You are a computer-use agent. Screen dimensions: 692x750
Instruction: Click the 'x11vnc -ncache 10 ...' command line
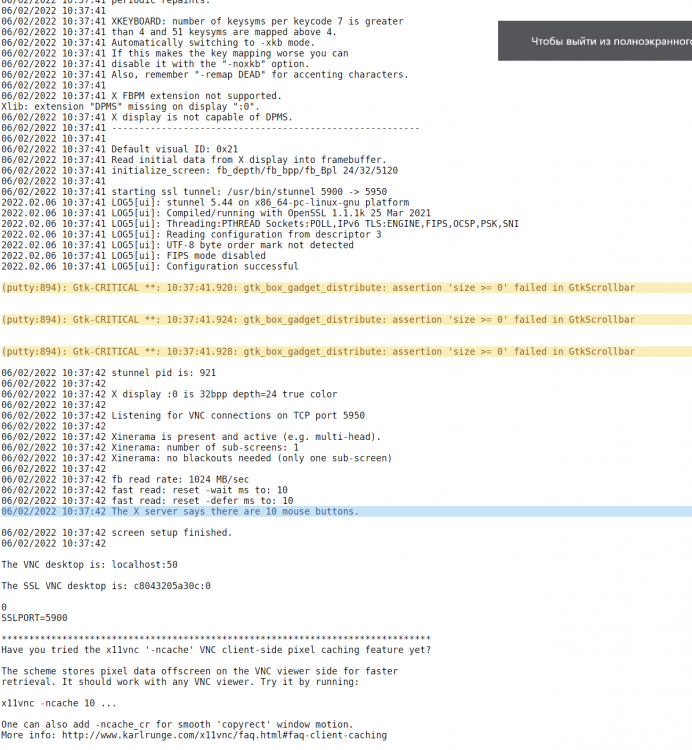[58, 703]
